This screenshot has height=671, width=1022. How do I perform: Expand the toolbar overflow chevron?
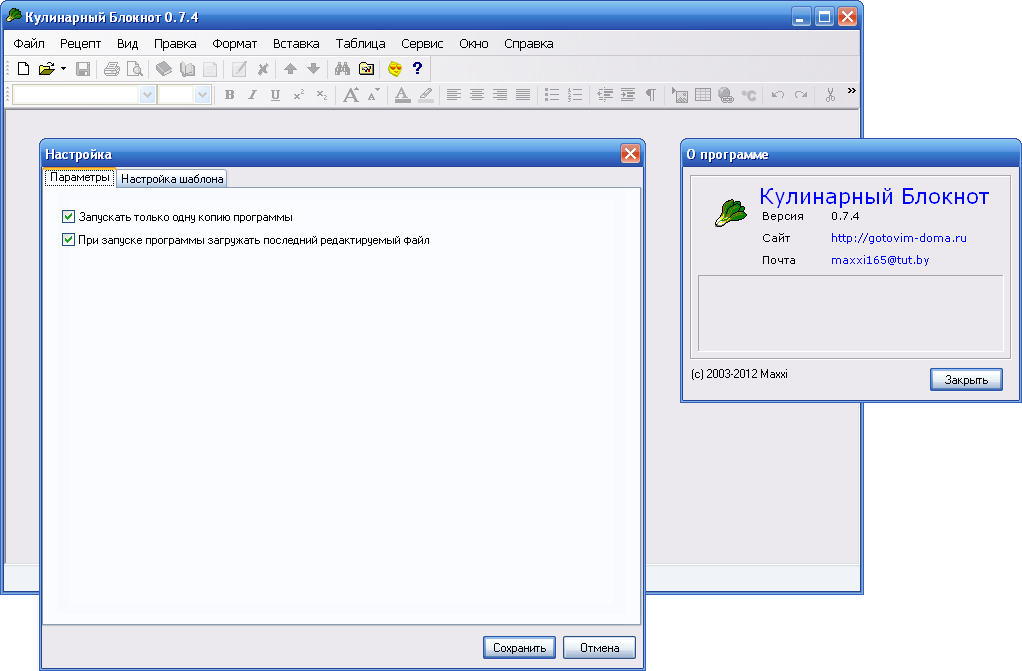coord(851,91)
